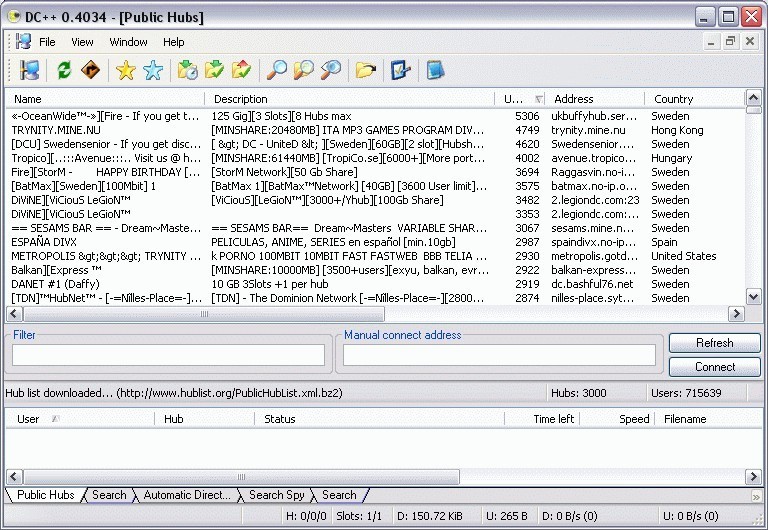This screenshot has height=530, width=768.
Task: Open Favorite Users blue star icon
Action: coord(152,70)
